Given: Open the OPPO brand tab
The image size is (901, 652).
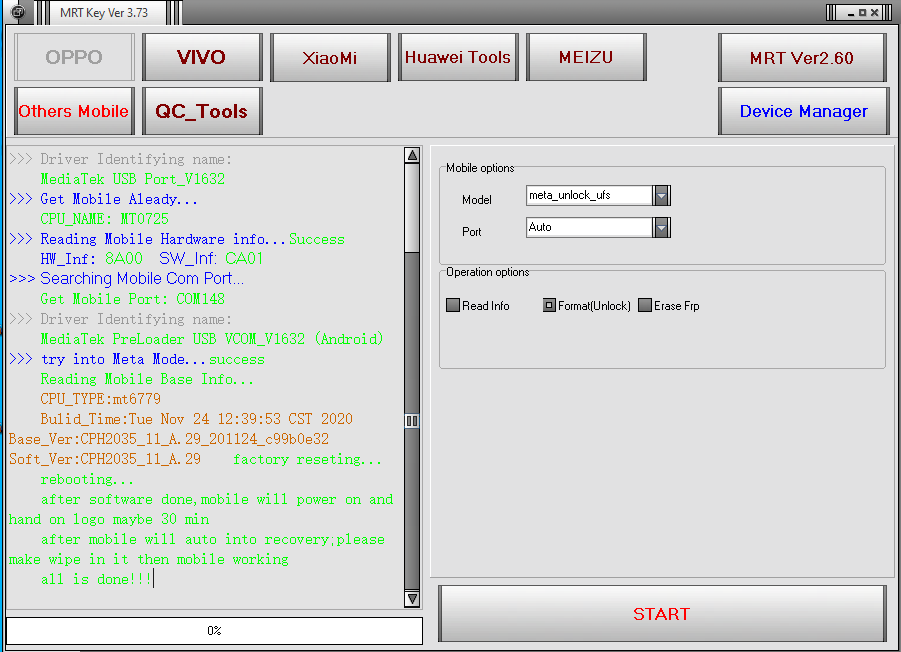Looking at the screenshot, I should (x=74, y=57).
